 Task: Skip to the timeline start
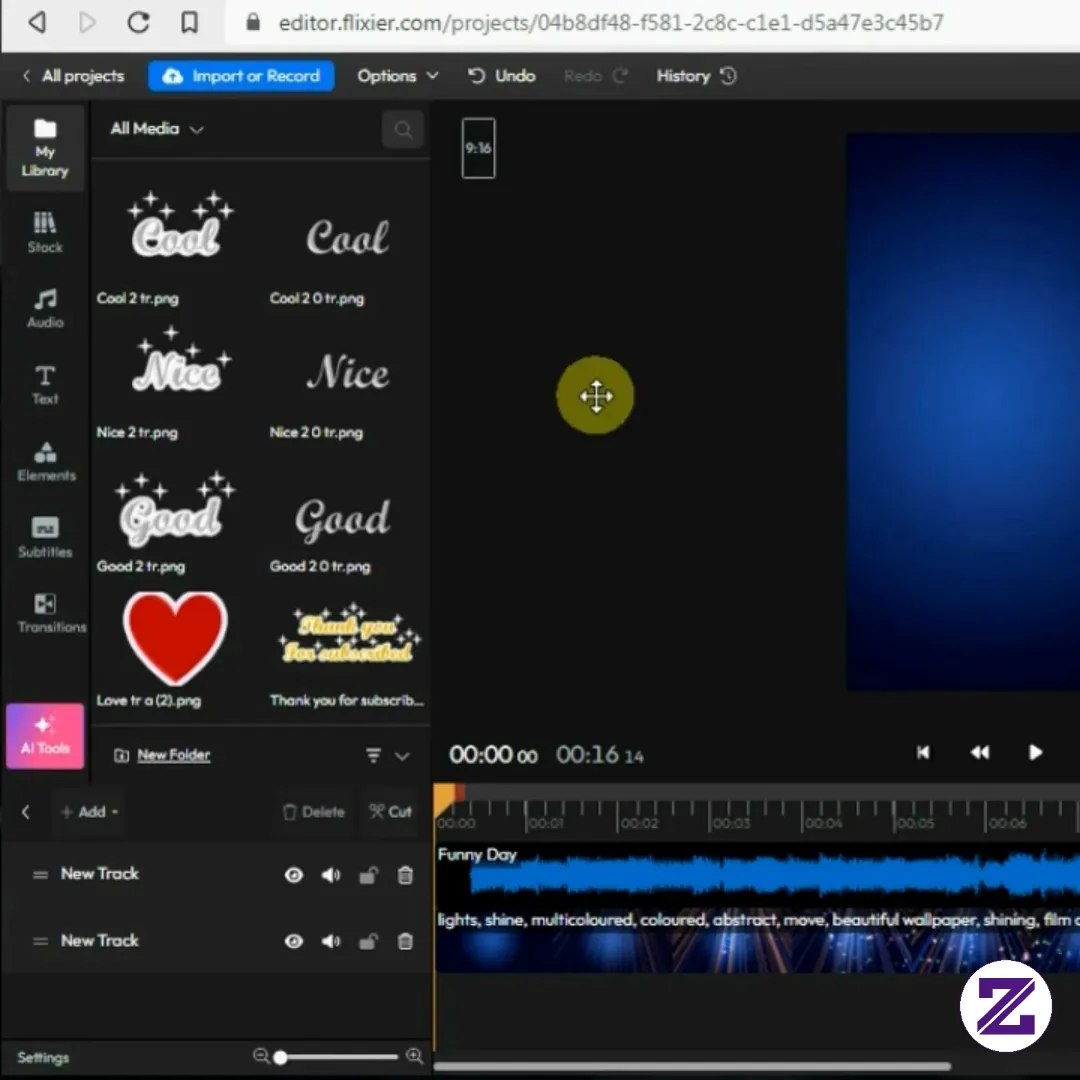click(923, 752)
